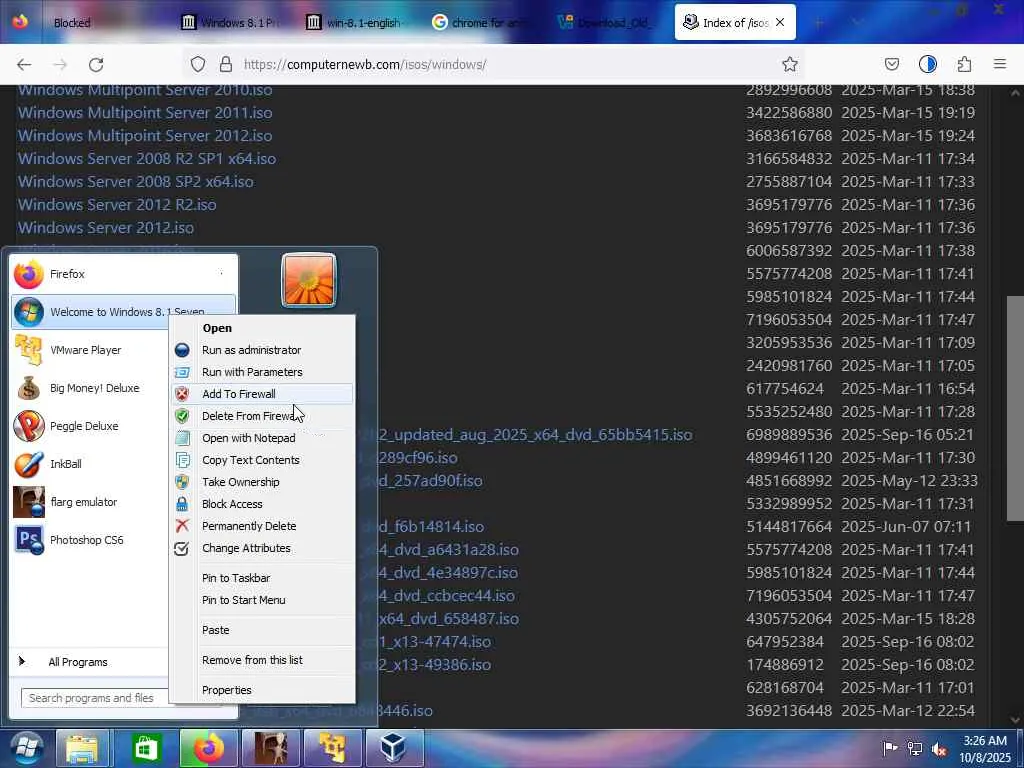The width and height of the screenshot is (1024, 768).
Task: Choose Permanently Delete
Action: tap(262, 526)
